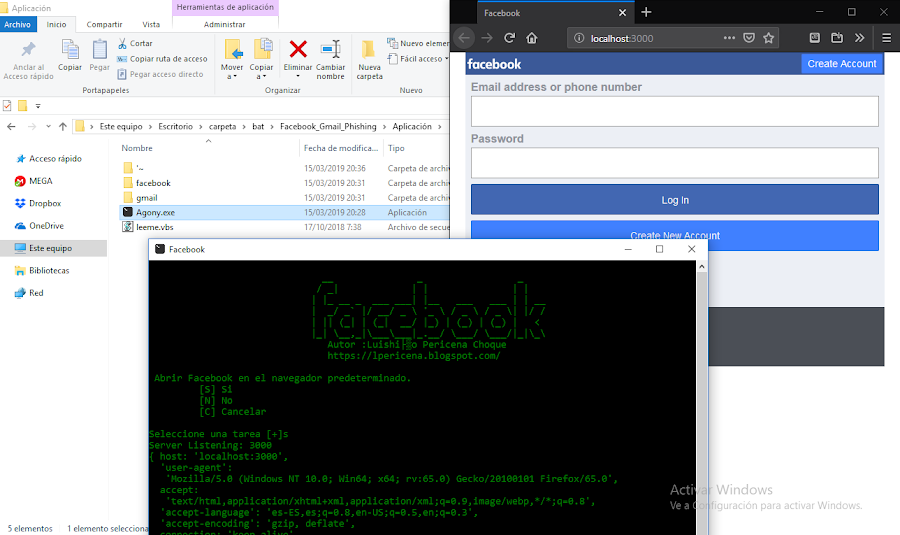The image size is (900, 535).
Task: Click the console scrollbar up arrow
Action: [x=701, y=267]
